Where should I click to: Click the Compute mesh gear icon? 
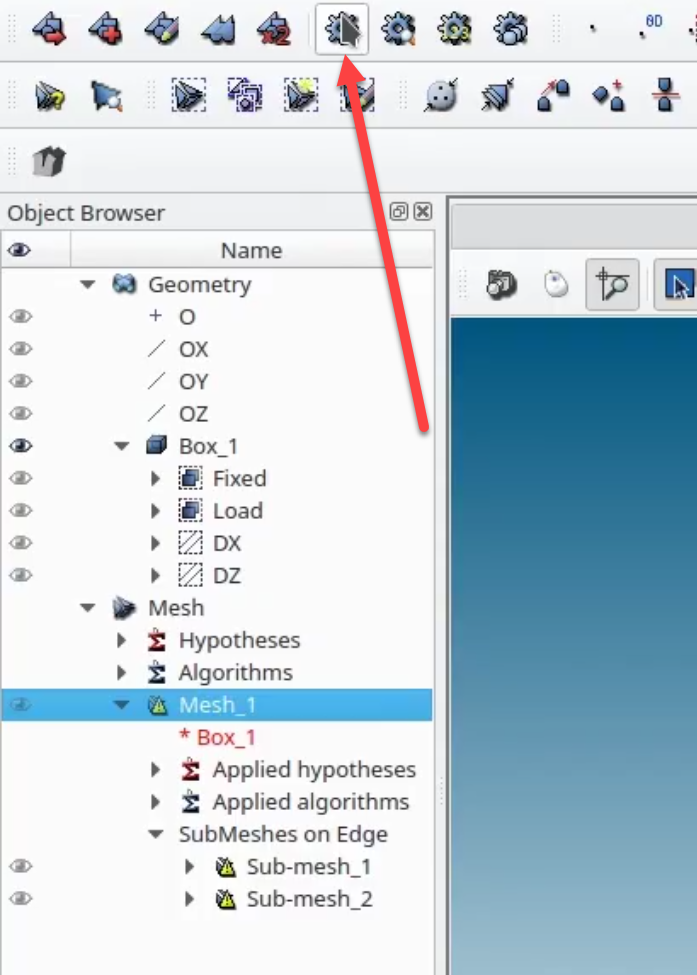342,29
